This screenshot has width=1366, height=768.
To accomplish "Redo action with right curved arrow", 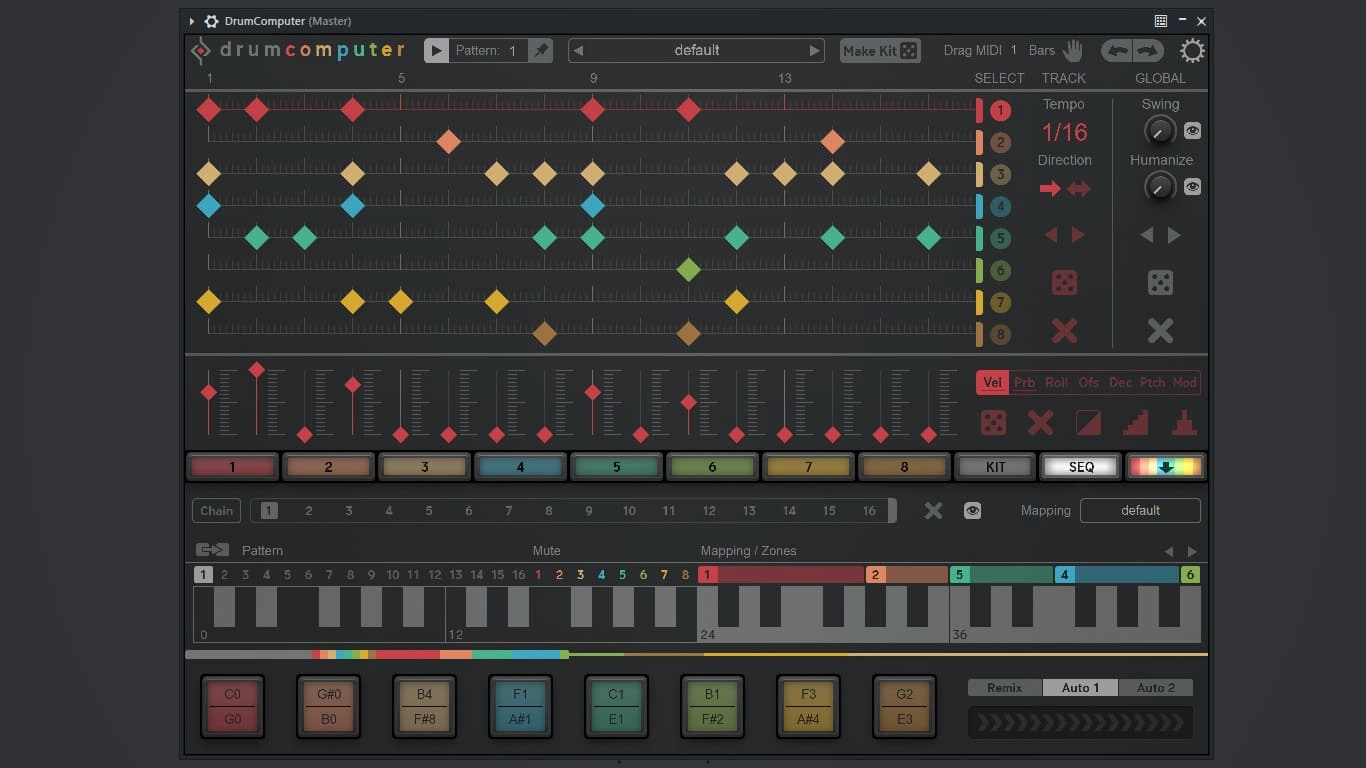I will pyautogui.click(x=1147, y=50).
